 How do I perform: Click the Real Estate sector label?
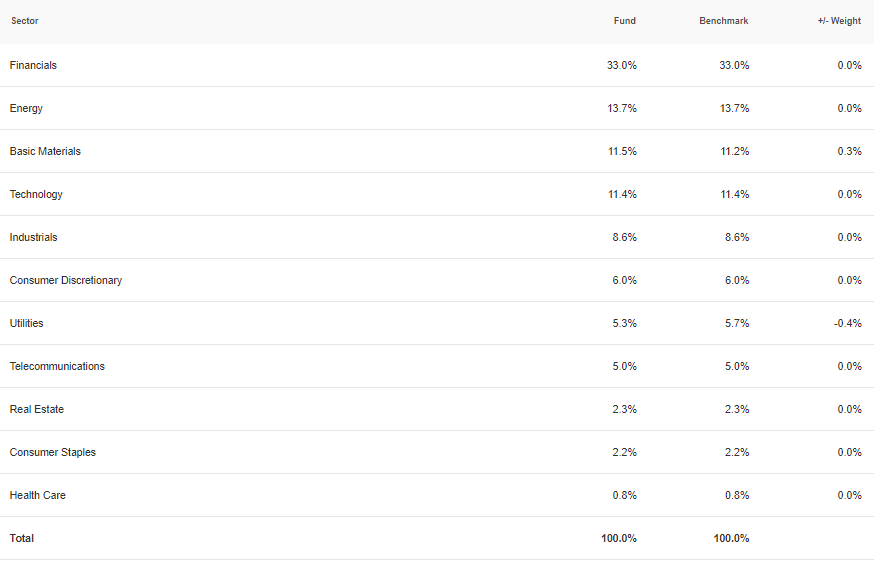[36, 410]
